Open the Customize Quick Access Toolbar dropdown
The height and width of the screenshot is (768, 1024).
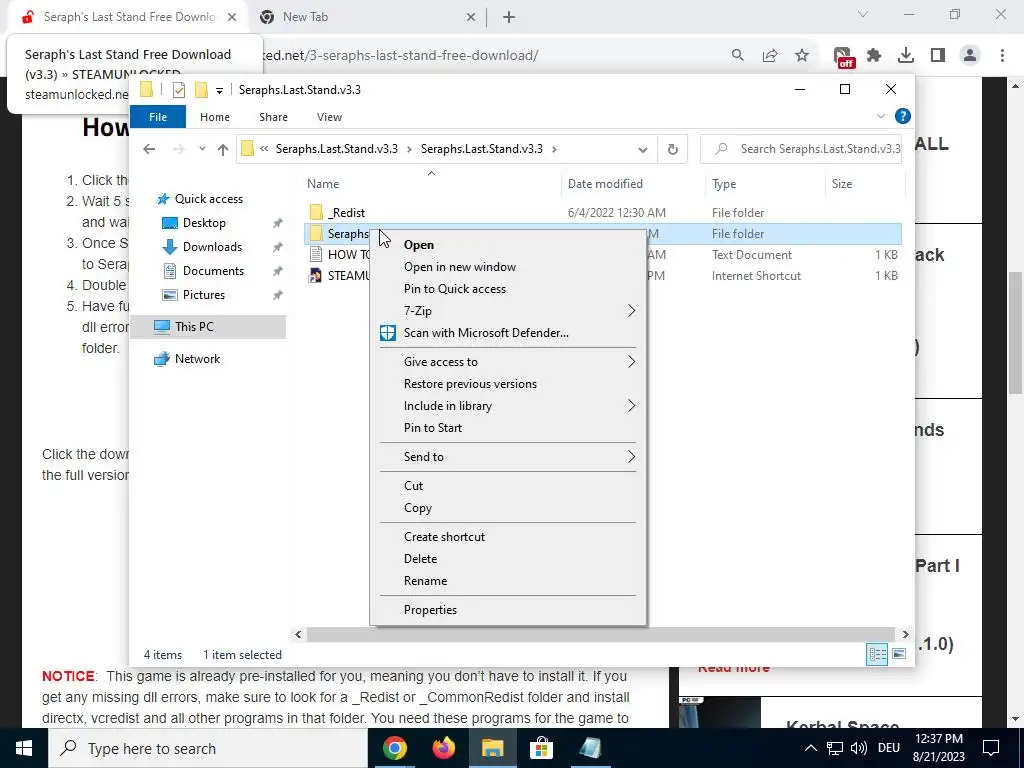pos(219,91)
